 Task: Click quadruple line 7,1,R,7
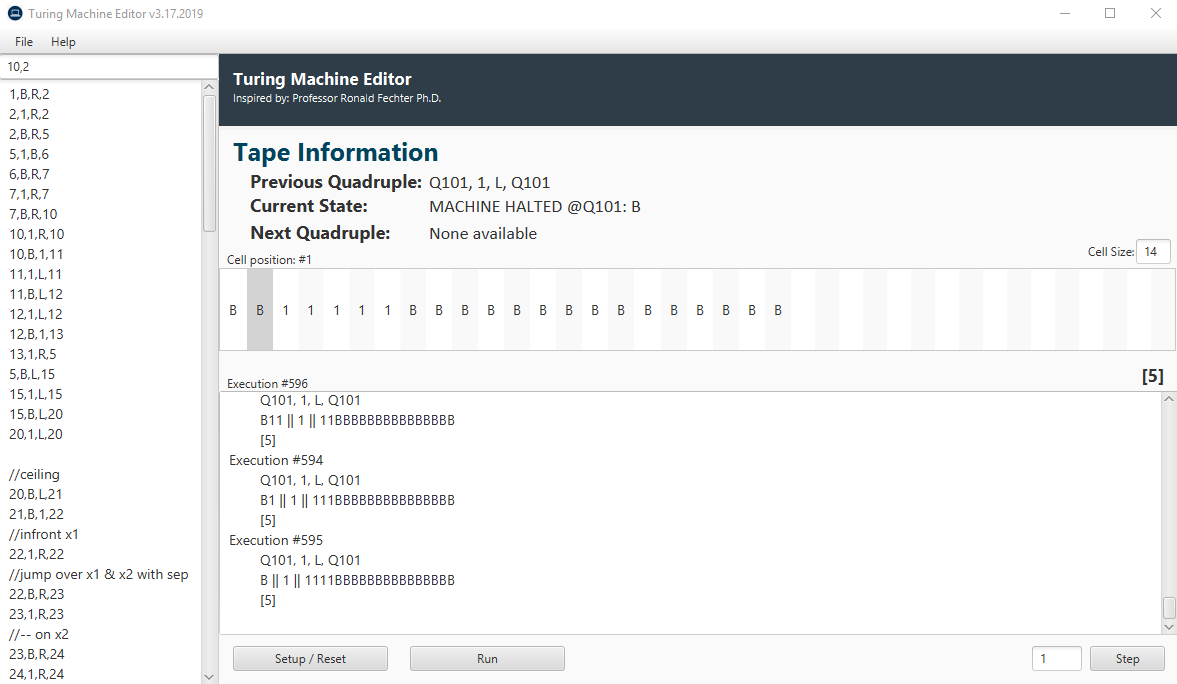point(29,194)
